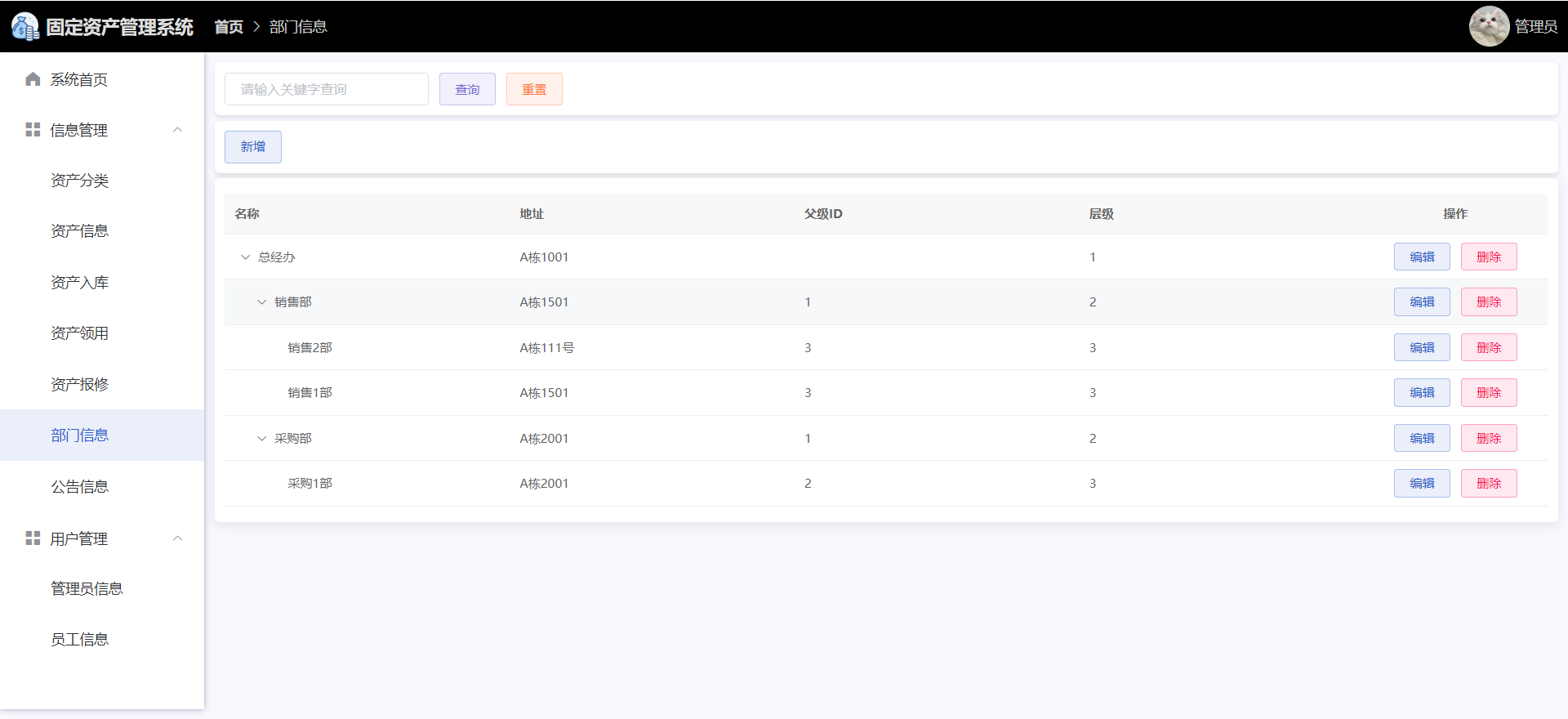Select the 销售1部 name cell
This screenshot has width=1568, height=719.
click(310, 393)
